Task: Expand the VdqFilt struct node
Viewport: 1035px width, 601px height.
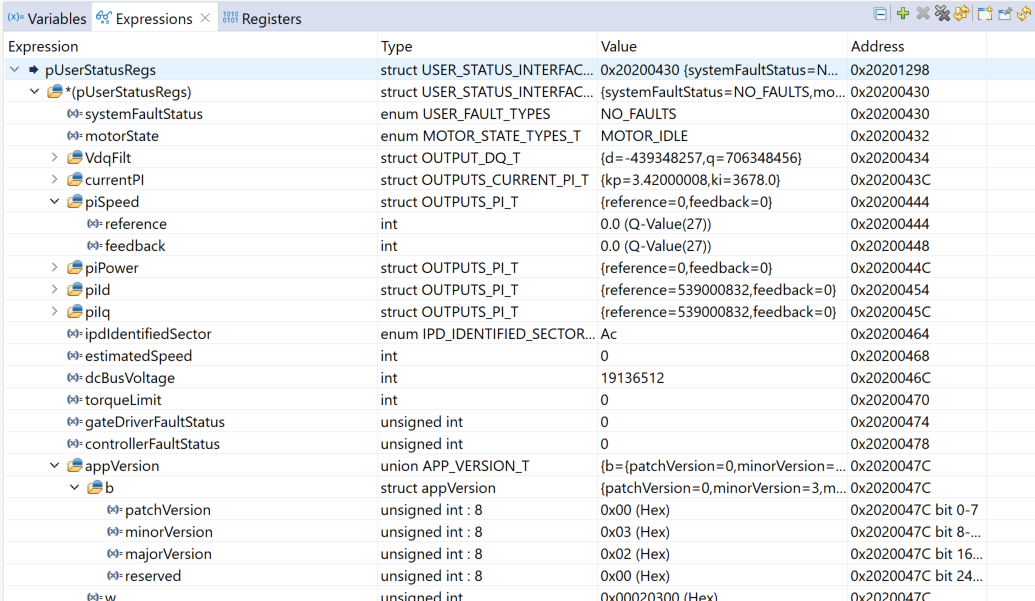Action: 55,158
